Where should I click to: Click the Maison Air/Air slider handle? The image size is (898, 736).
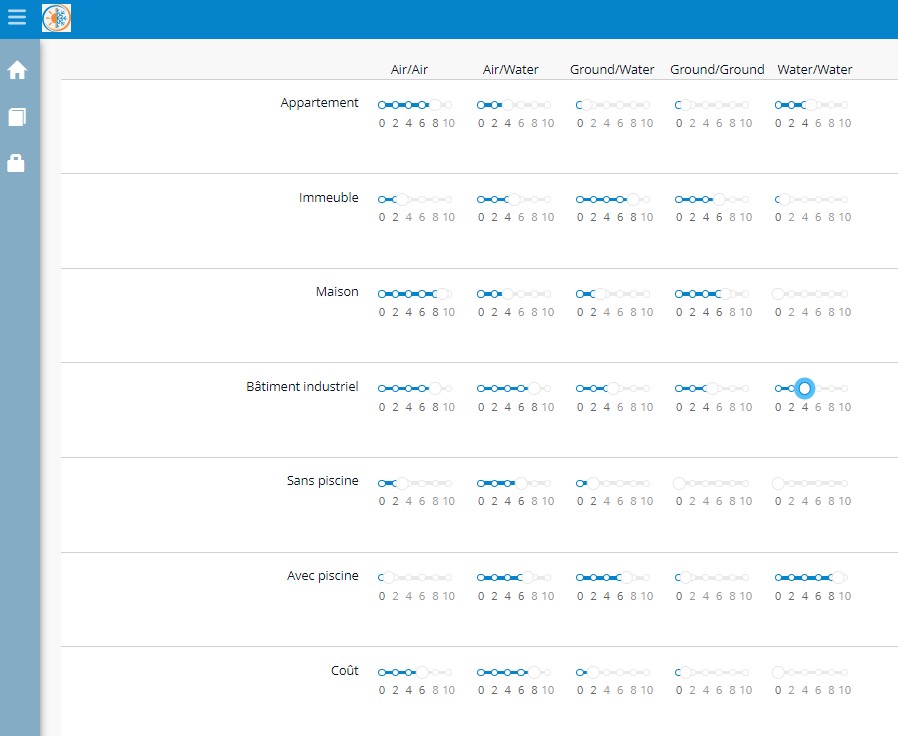[442, 294]
